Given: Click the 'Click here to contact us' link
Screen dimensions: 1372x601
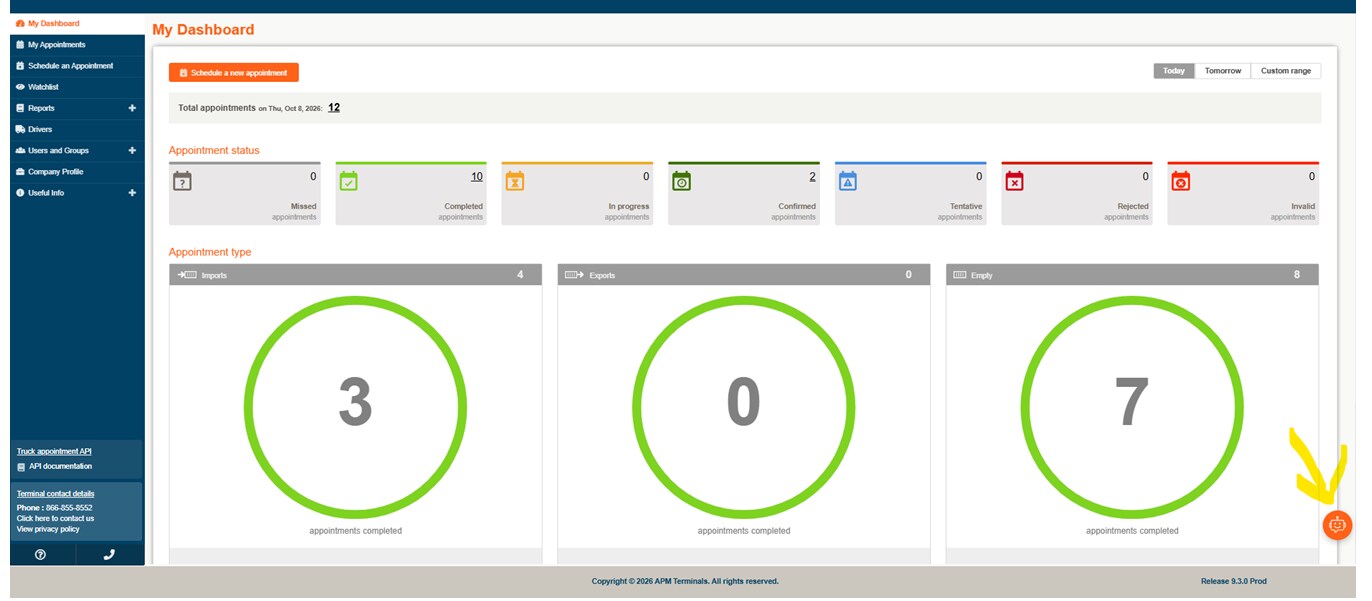Looking at the screenshot, I should coord(55,519).
